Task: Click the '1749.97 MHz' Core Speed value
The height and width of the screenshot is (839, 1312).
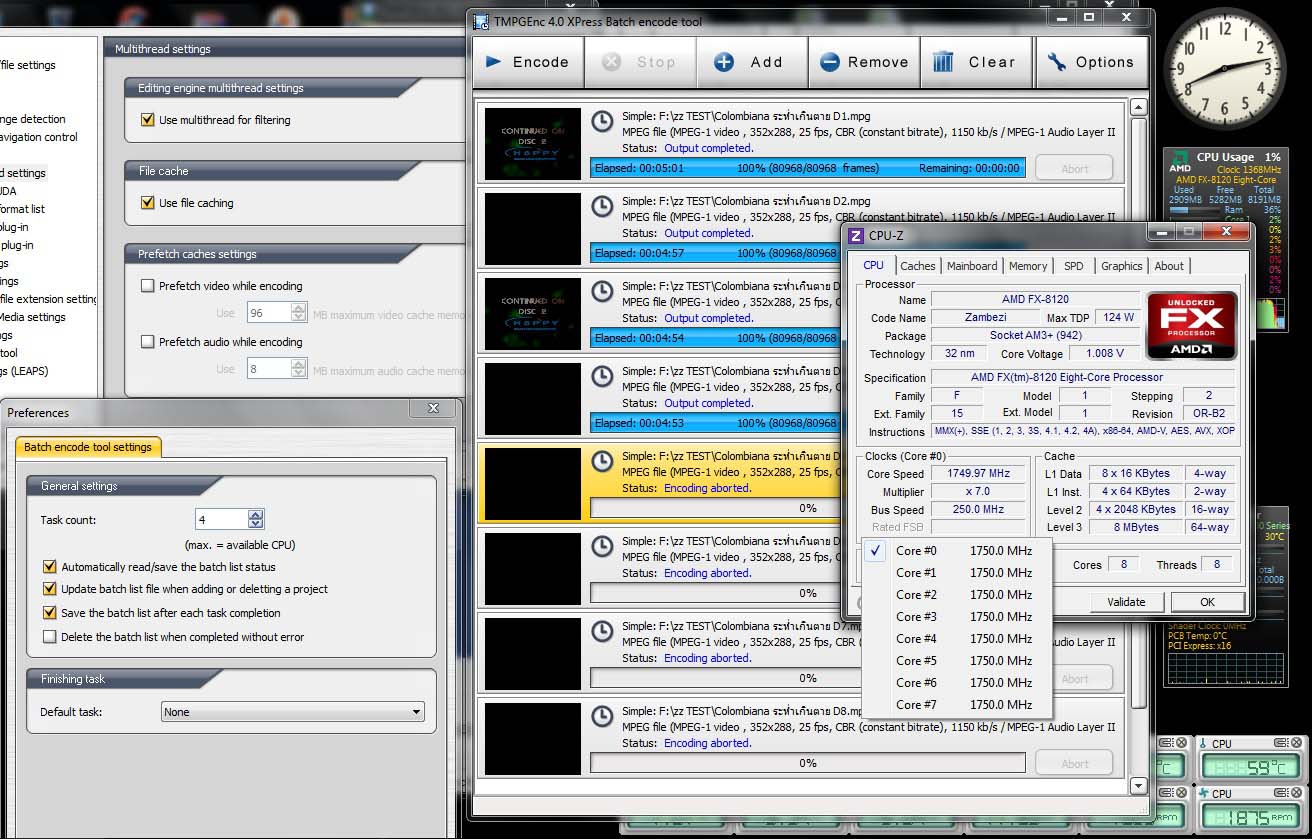Action: coord(978,474)
